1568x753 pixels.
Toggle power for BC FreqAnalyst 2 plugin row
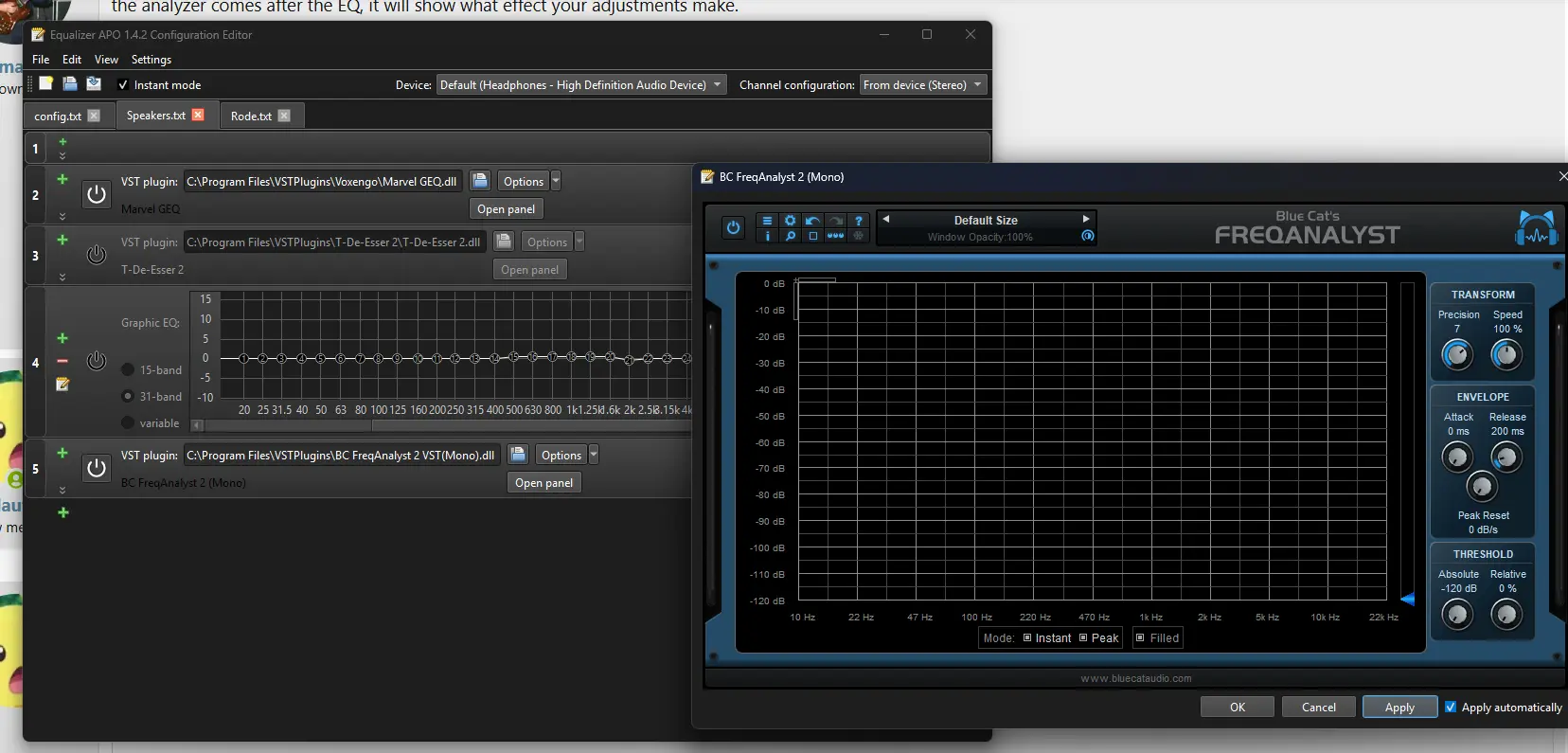[x=97, y=468]
